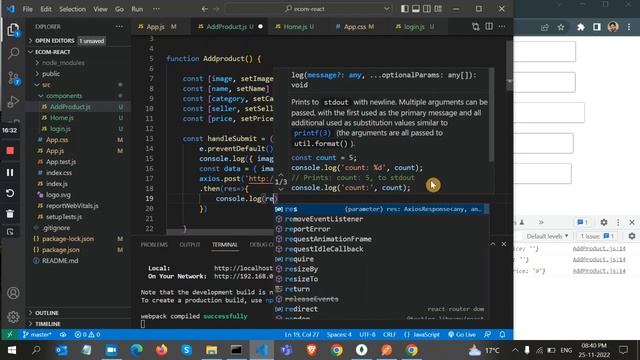The image size is (640, 360).
Task: Open Source Control view in activity bar
Action: [x=13, y=78]
